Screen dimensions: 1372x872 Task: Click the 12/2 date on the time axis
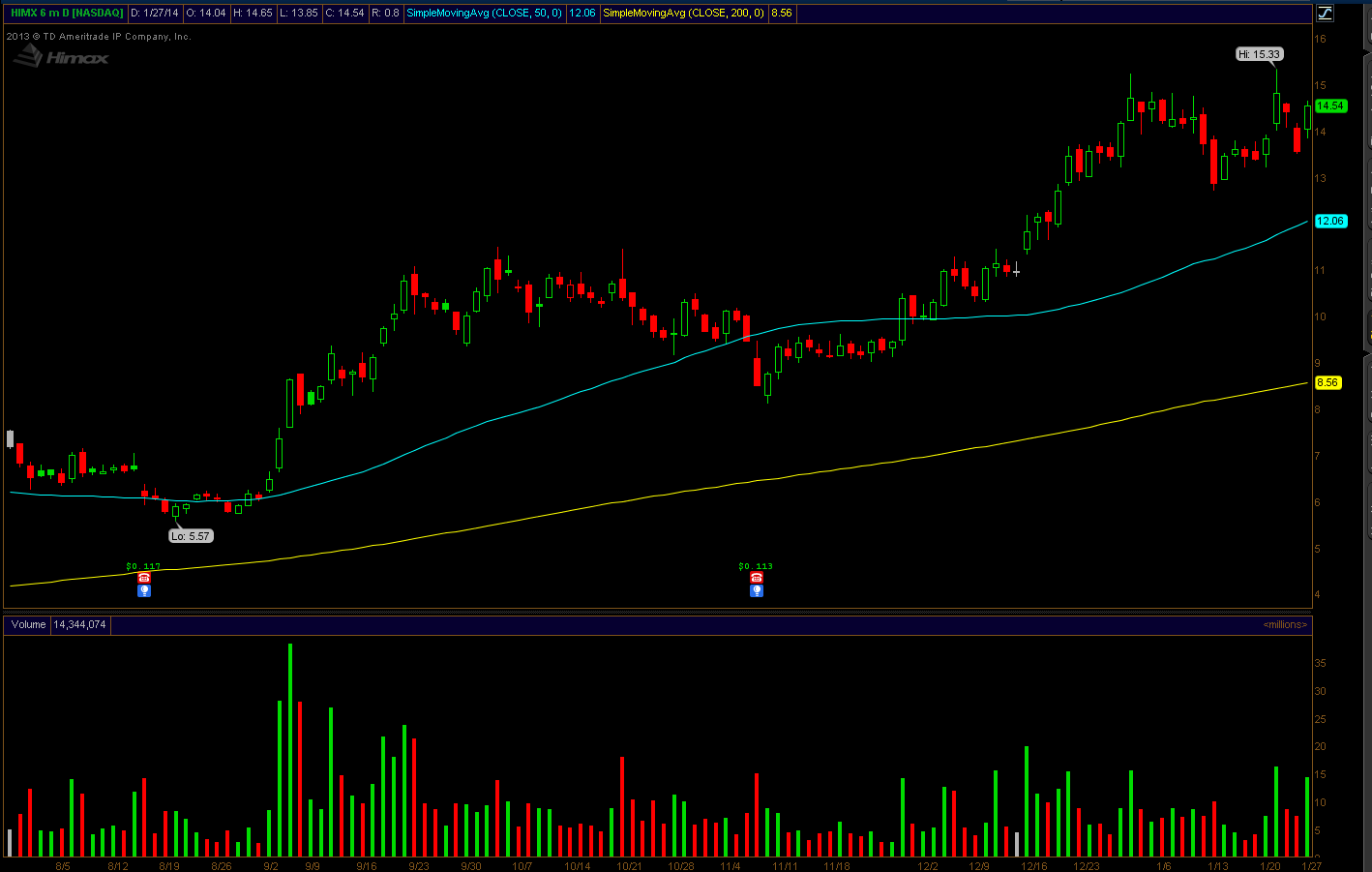pyautogui.click(x=928, y=866)
